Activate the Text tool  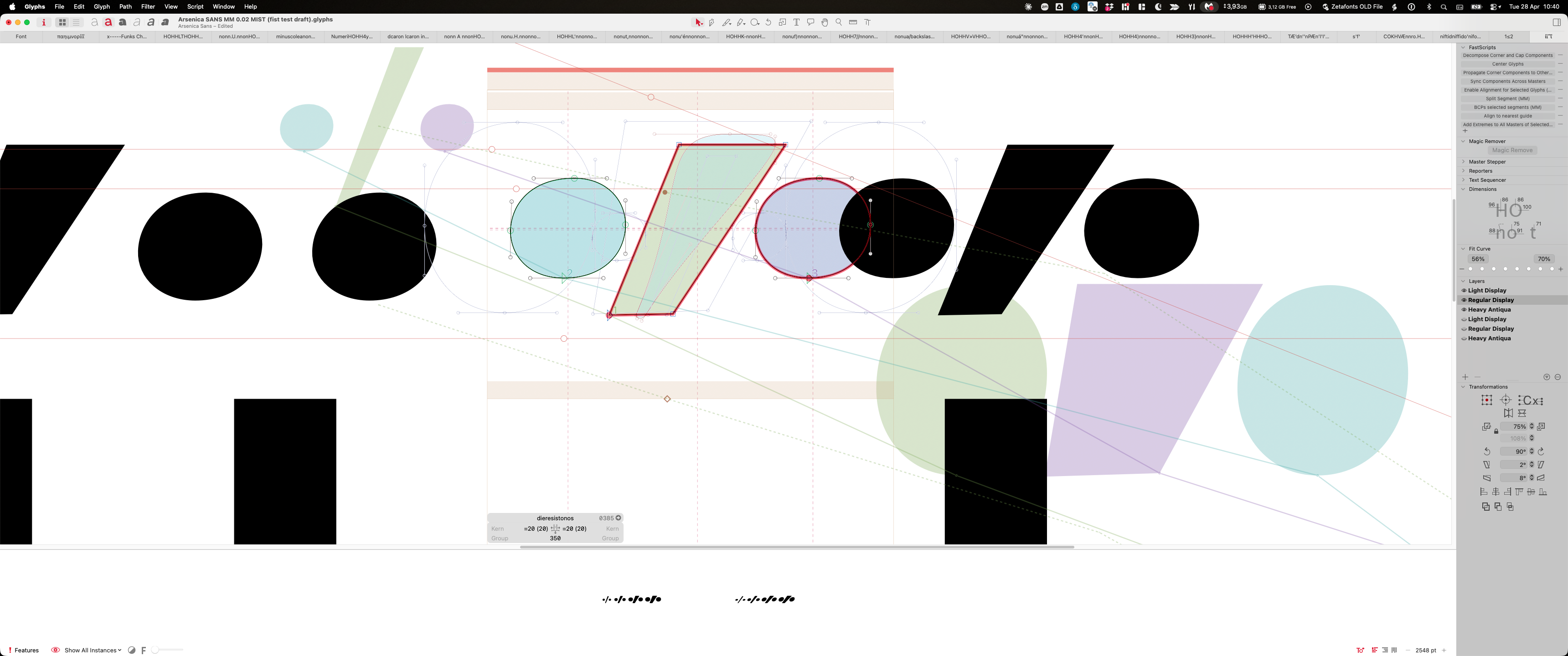click(x=796, y=22)
